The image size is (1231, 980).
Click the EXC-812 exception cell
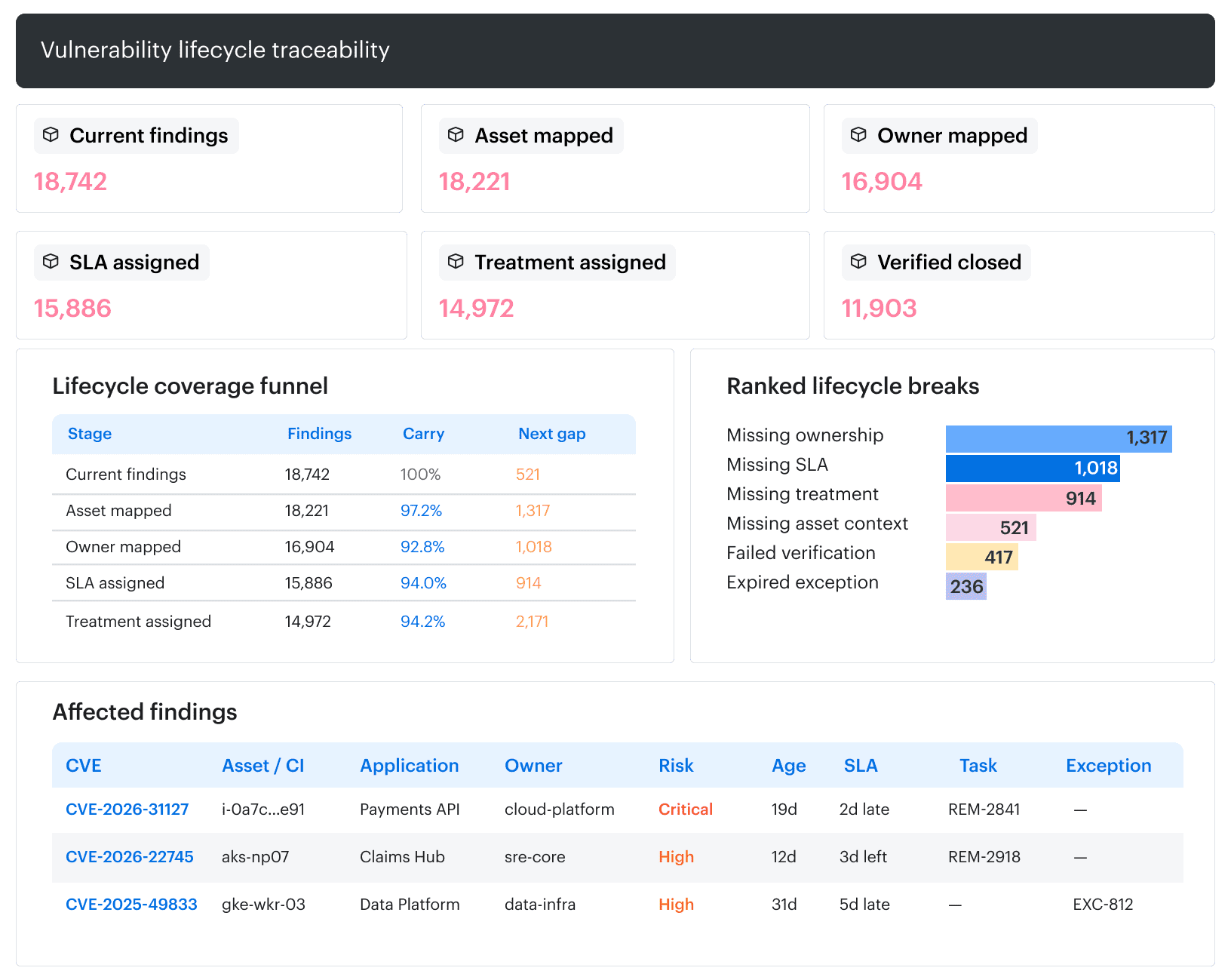1103,905
